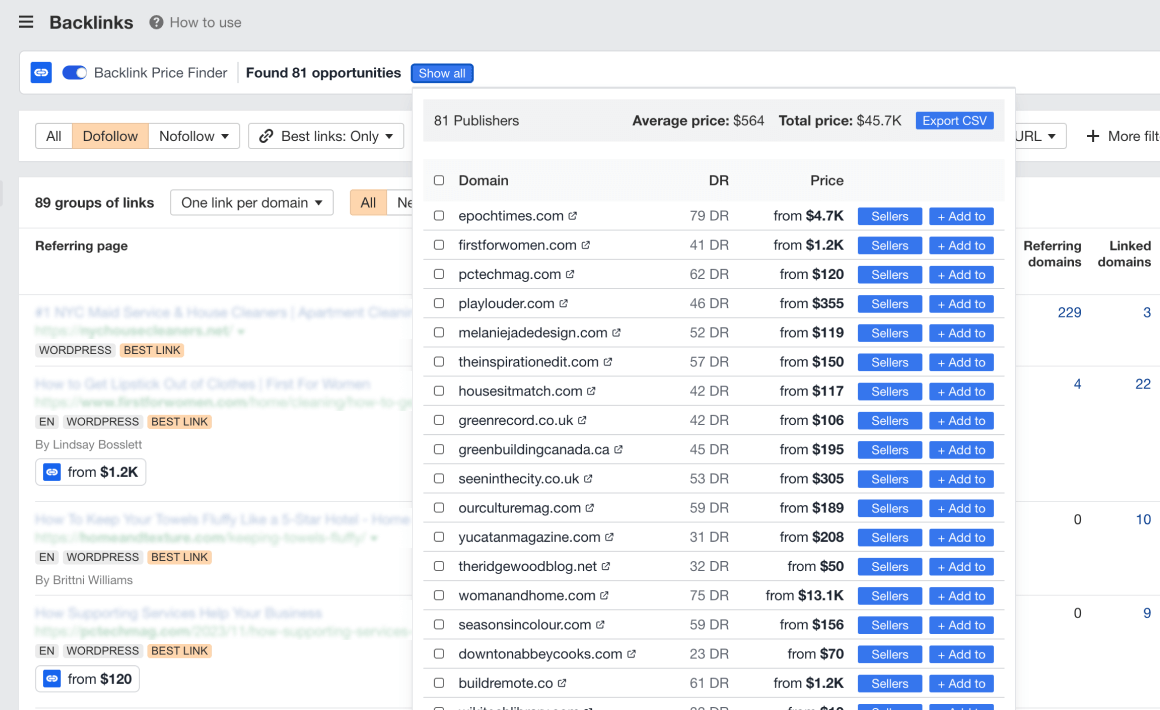Check the housesitmatch.com row checkbox
This screenshot has height=710, width=1160.
coord(439,391)
